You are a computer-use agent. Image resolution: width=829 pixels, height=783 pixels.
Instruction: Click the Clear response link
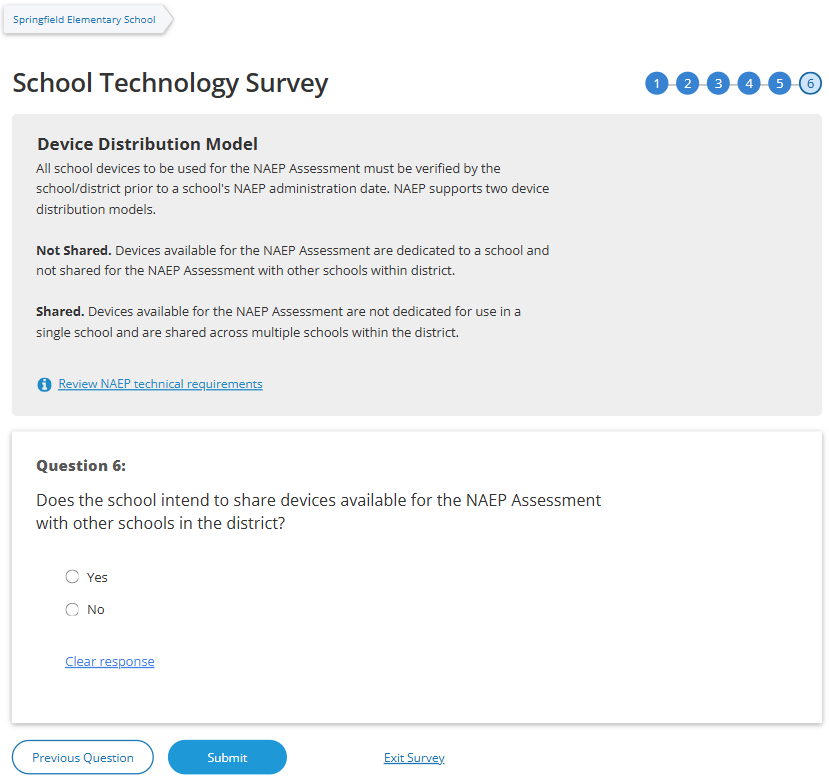[x=110, y=662]
